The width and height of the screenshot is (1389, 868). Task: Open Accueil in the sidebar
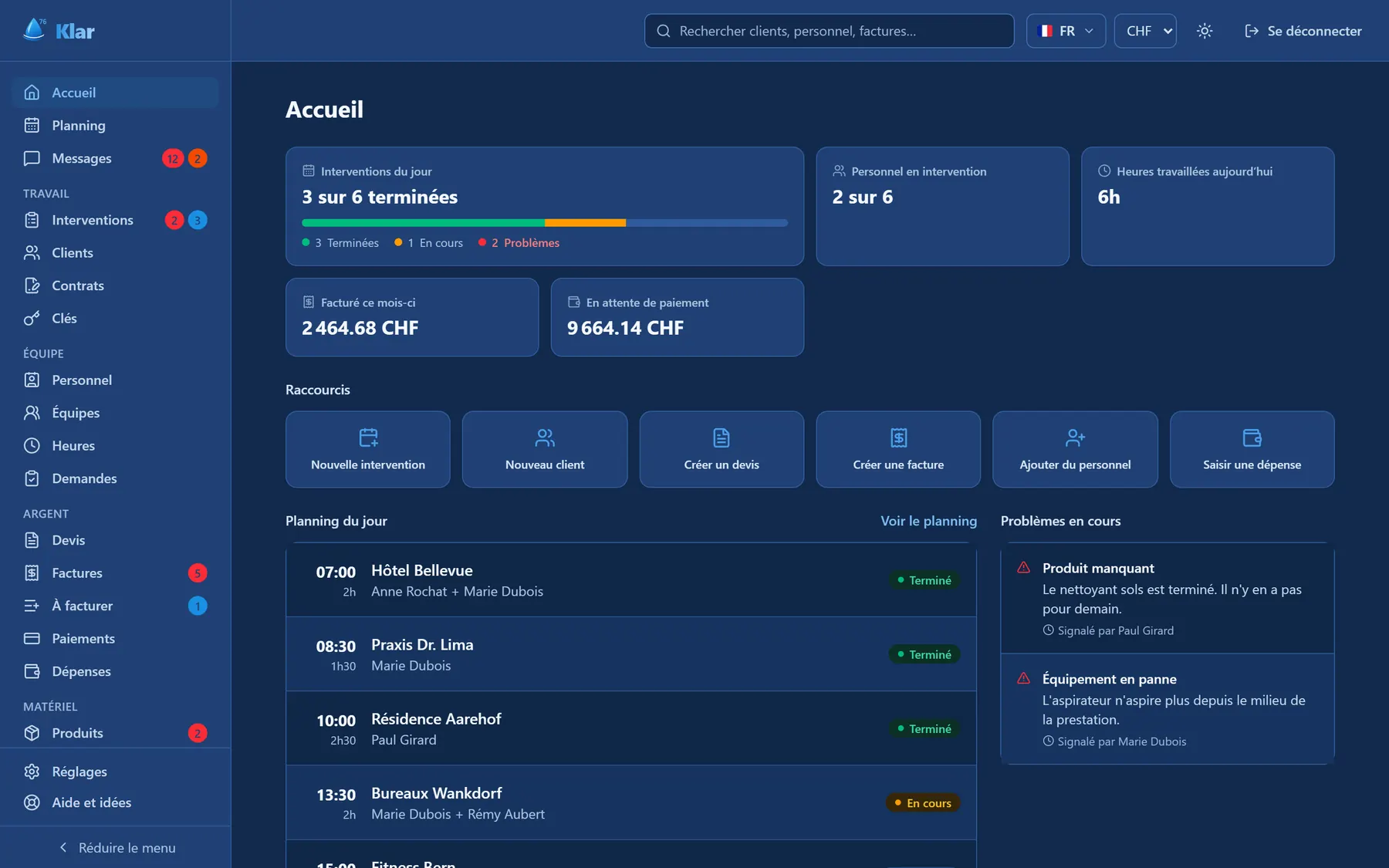[x=115, y=93]
